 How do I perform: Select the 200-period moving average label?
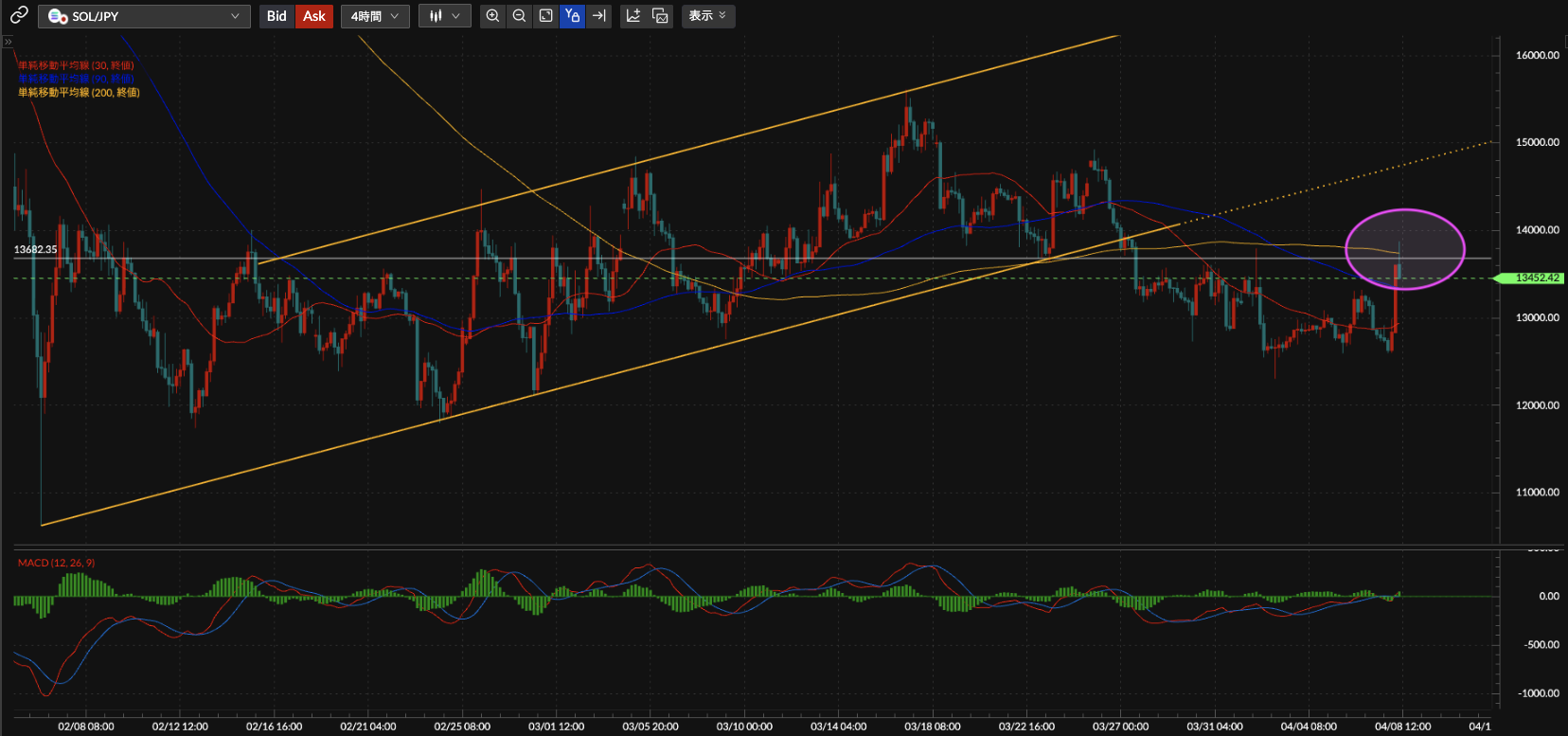(79, 93)
